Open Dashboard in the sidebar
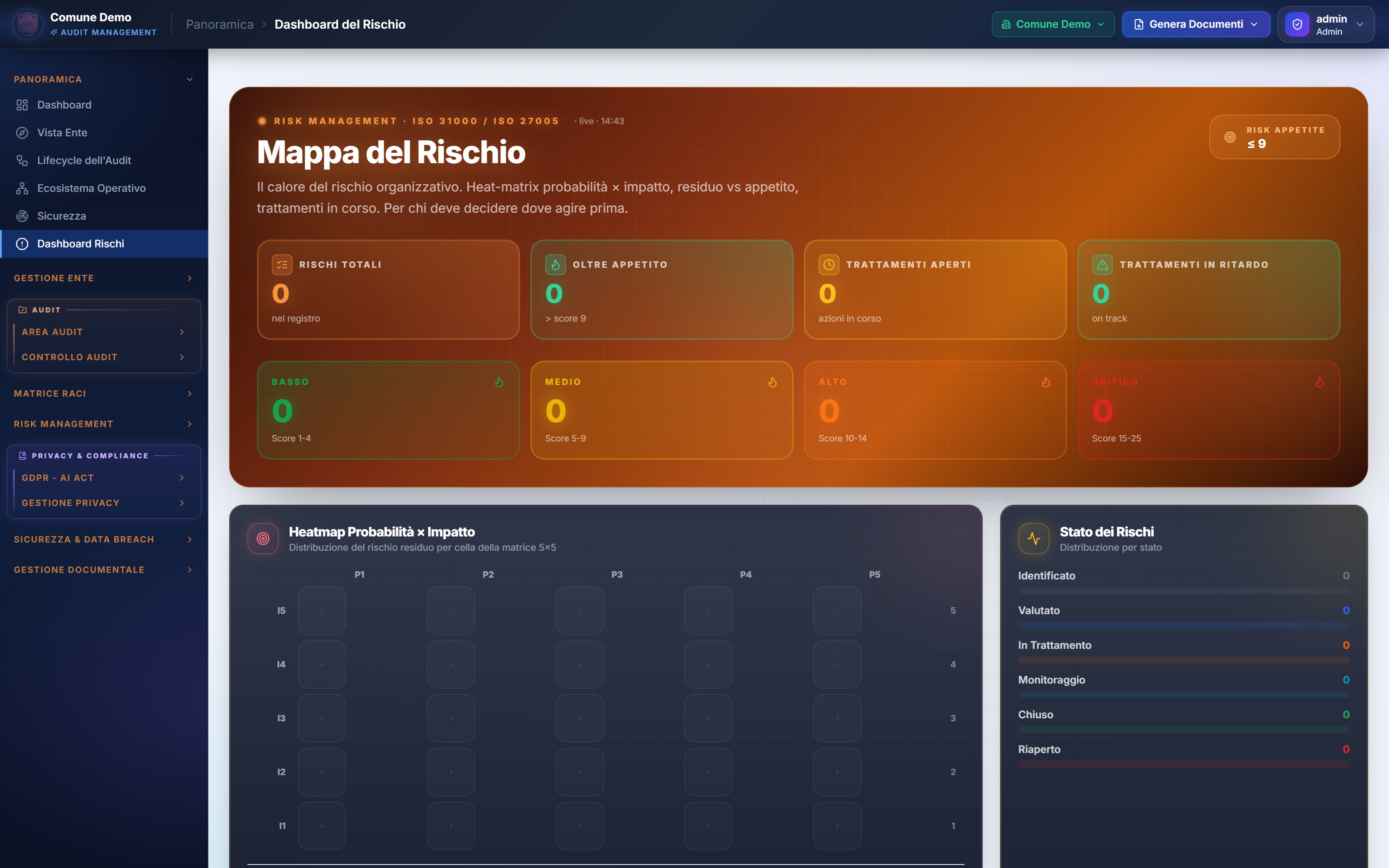The image size is (1389, 868). tap(104, 105)
